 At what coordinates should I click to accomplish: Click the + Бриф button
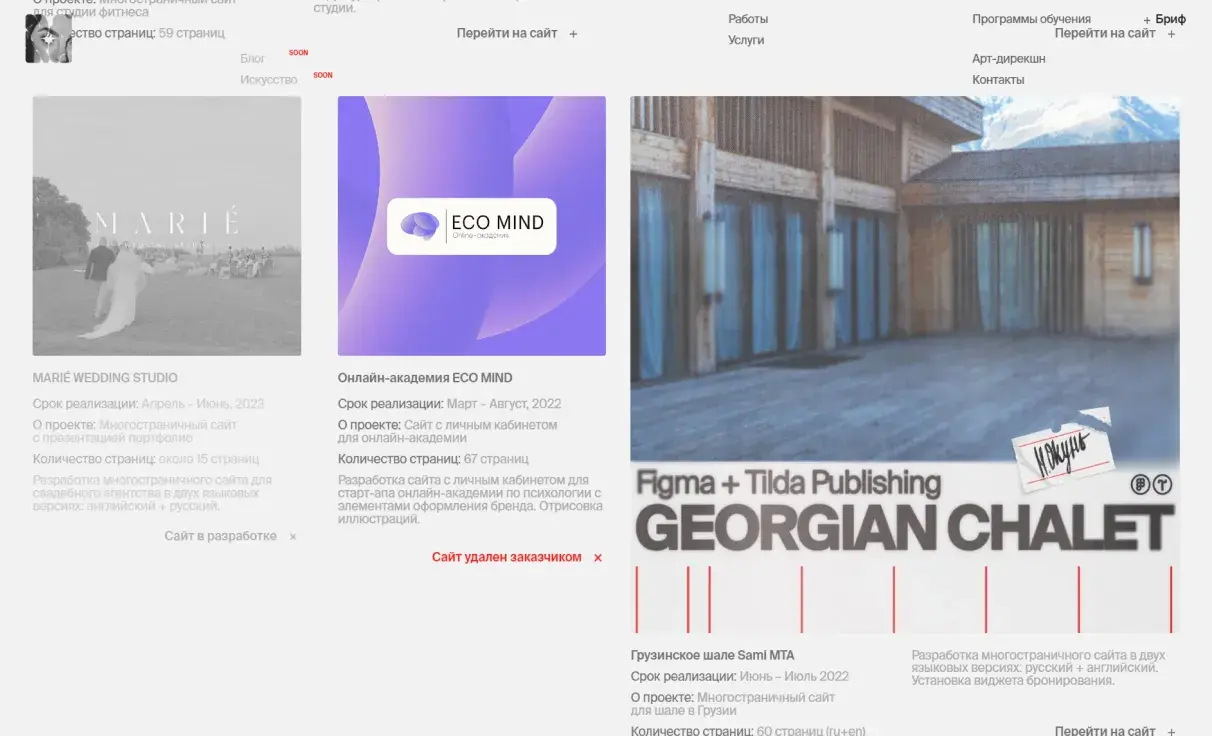(1164, 19)
